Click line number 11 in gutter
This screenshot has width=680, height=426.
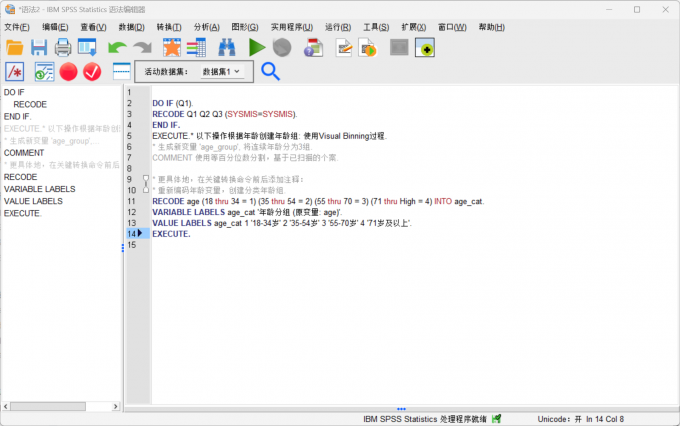131,201
